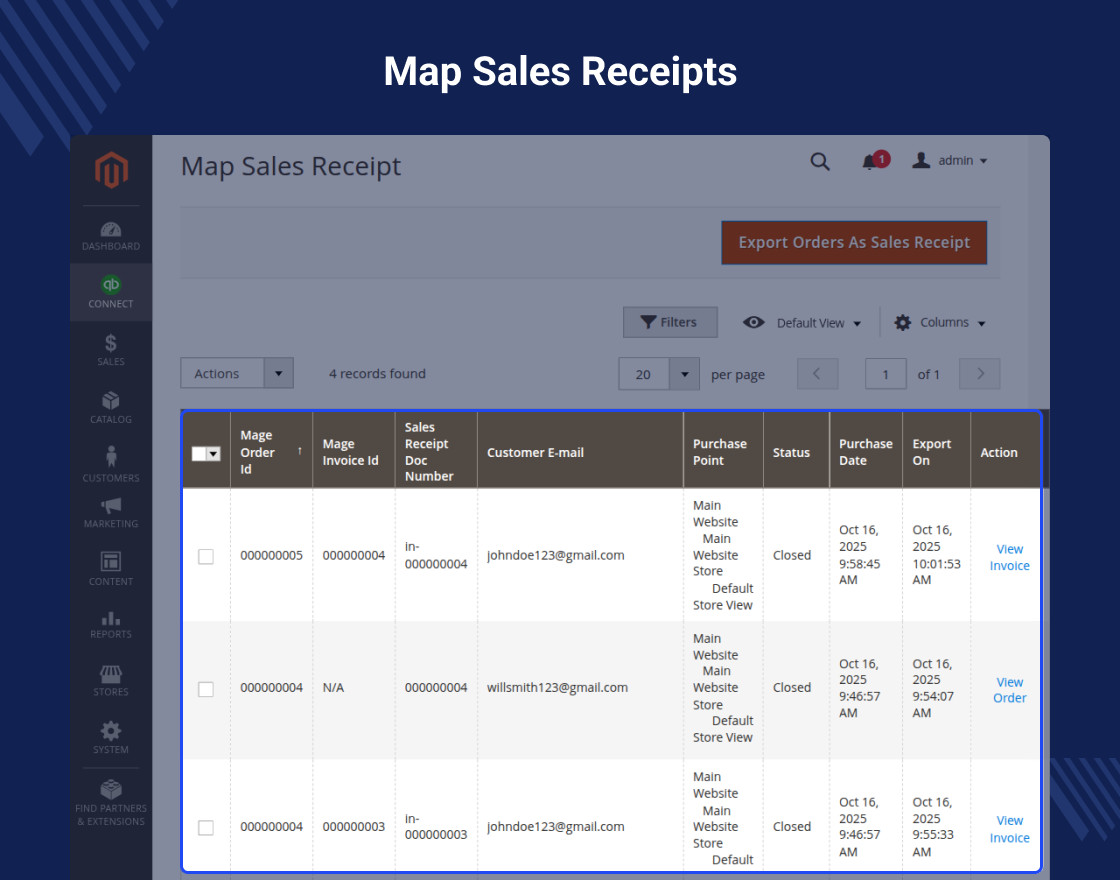
Task: Sort by Purchase Point column
Action: (723, 451)
